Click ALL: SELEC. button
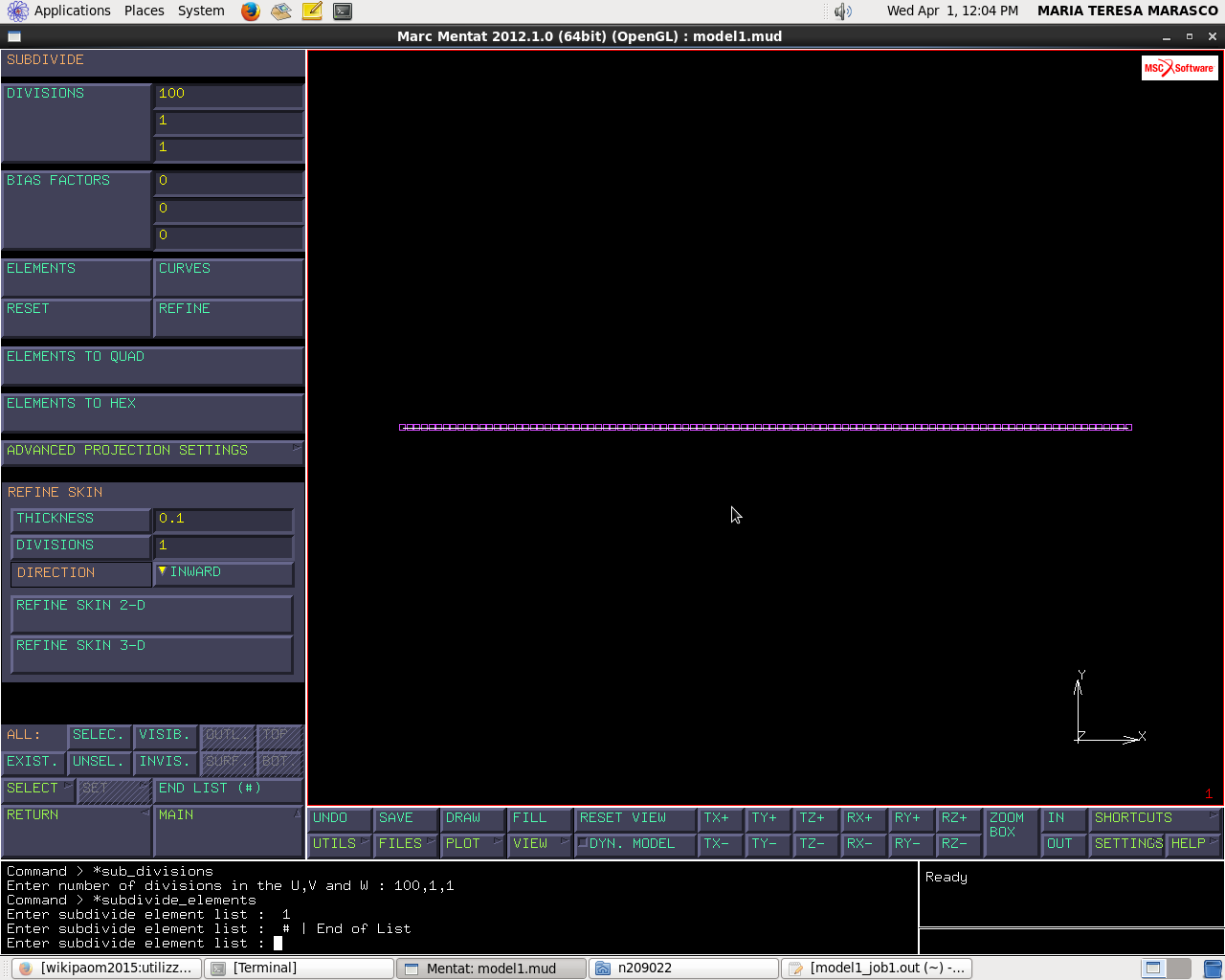The height and width of the screenshot is (980, 1225). point(99,735)
